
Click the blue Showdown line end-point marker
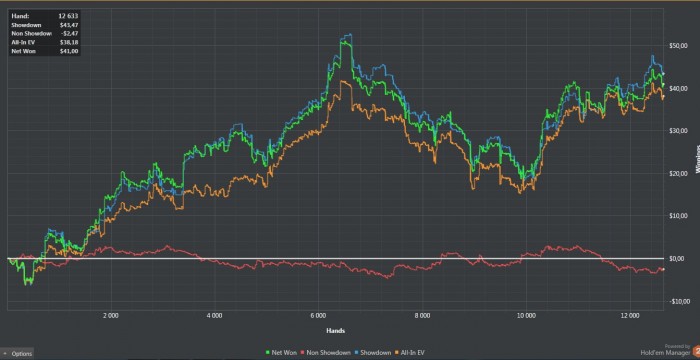[x=663, y=74]
